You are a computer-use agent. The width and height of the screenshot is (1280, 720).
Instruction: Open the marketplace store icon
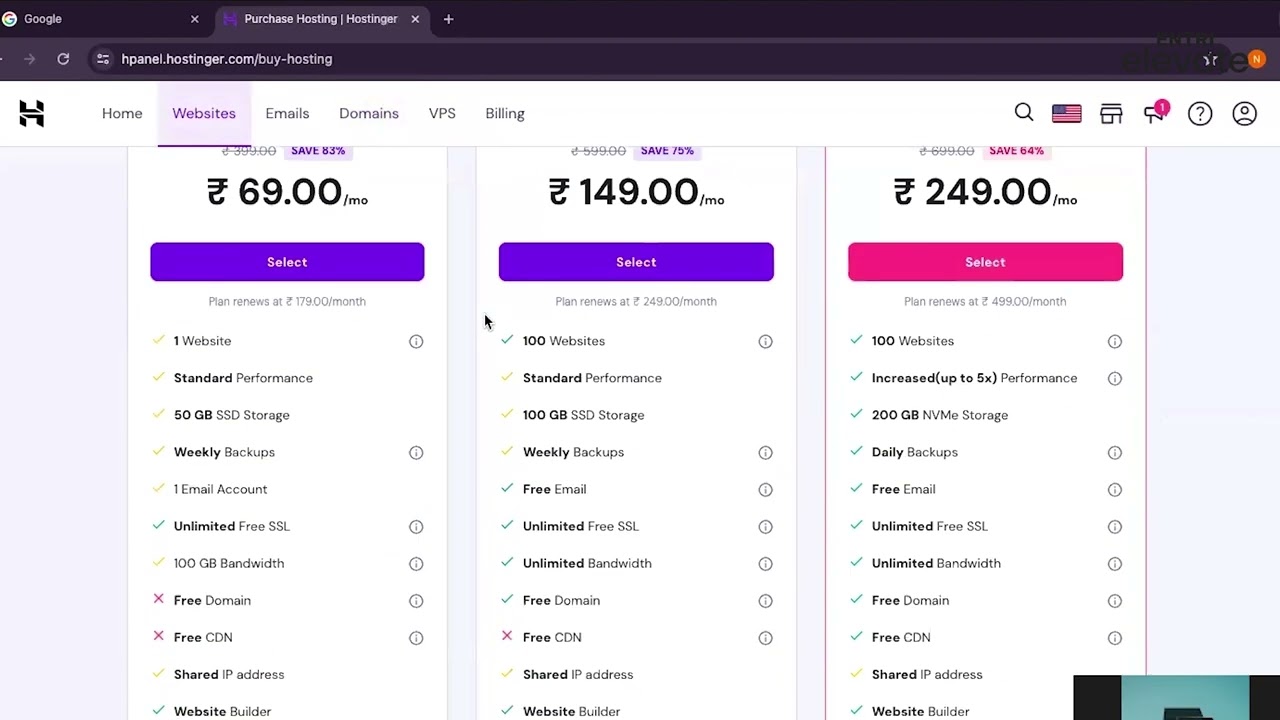click(1111, 114)
